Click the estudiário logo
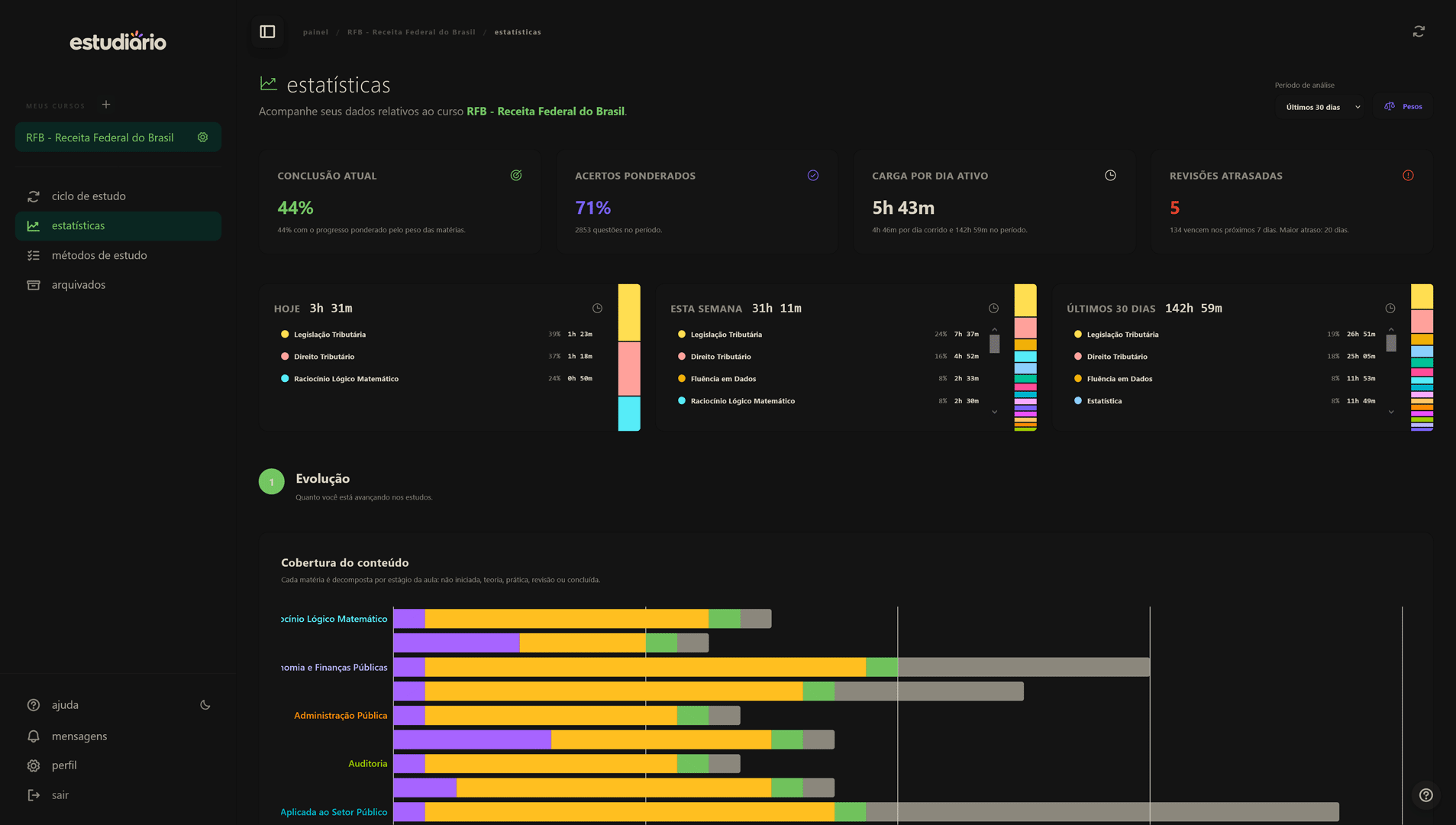This screenshot has height=825, width=1456. (118, 41)
